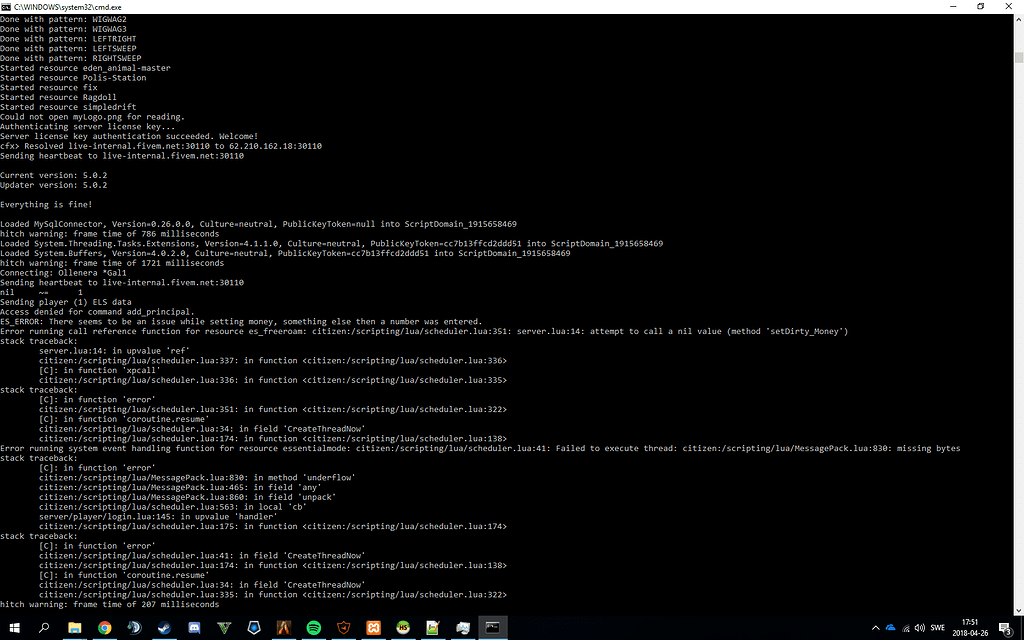
Task: Open the Command Prompt system menu icon
Action: pyautogui.click(x=7, y=6)
